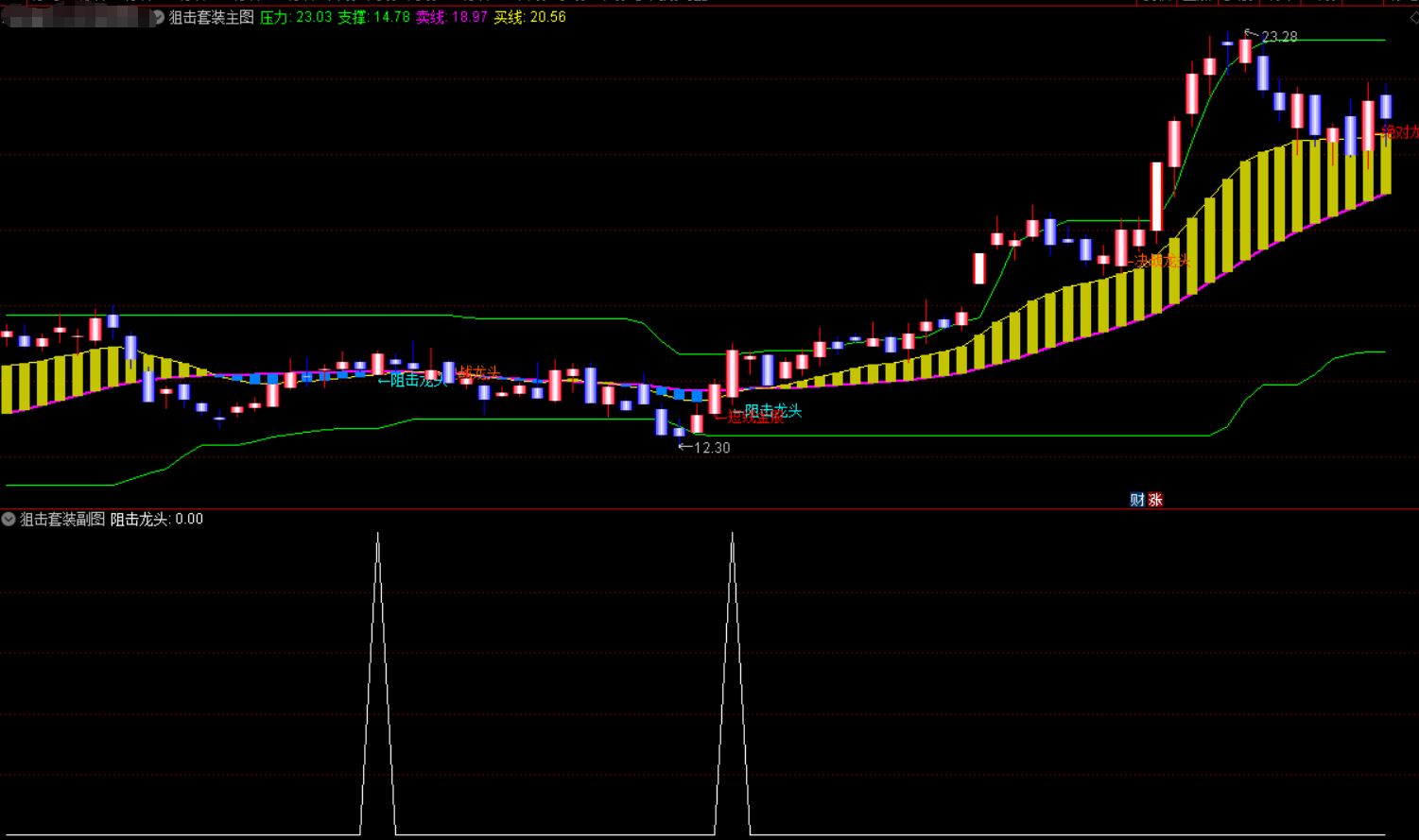The width and height of the screenshot is (1419, 840).
Task: Click the 决战龙头 signal annotation
Action: click(x=1162, y=261)
